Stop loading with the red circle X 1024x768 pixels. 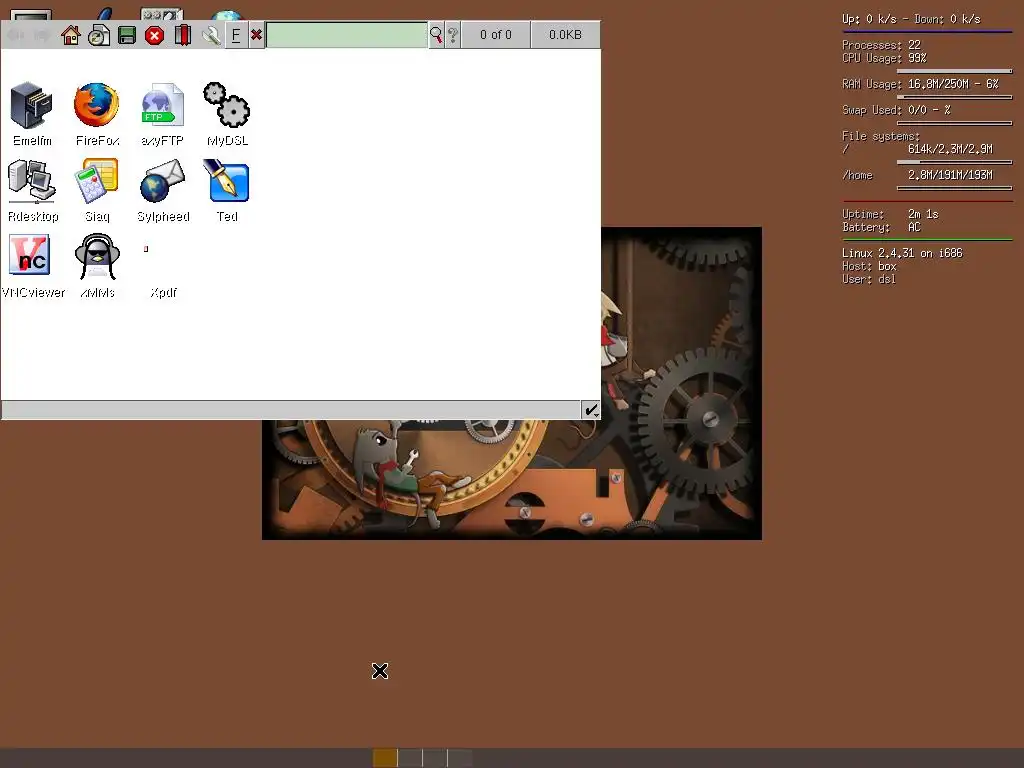[155, 35]
